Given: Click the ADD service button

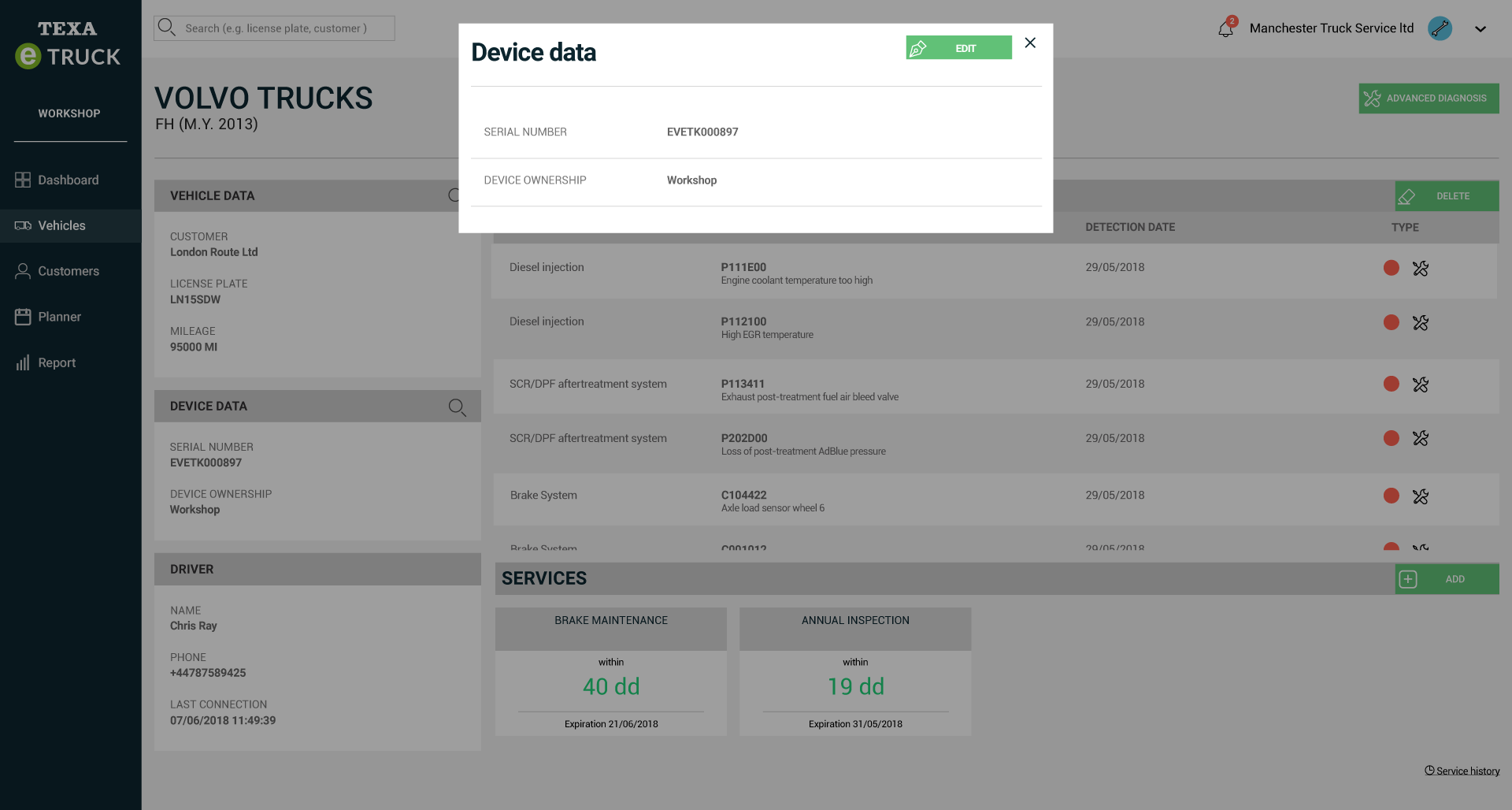Looking at the screenshot, I should click(1447, 579).
